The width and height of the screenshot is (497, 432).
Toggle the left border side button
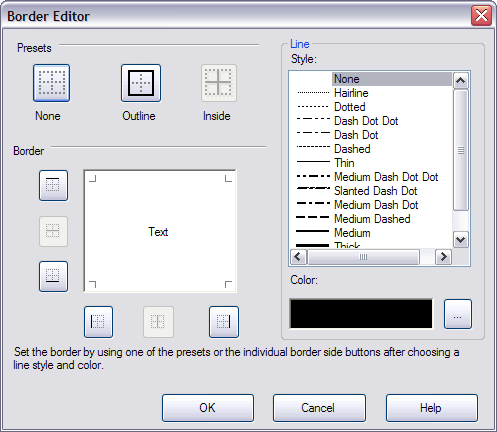(x=98, y=322)
